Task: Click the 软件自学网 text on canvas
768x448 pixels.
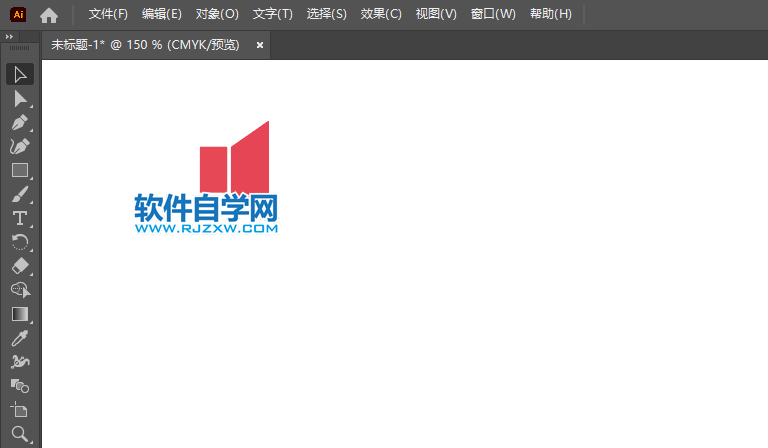Action: pos(206,208)
